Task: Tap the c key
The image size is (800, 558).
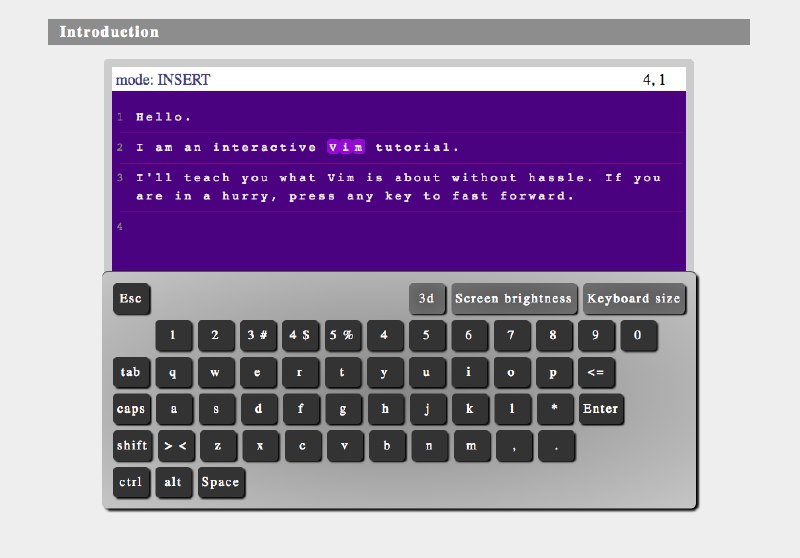Action: click(x=303, y=445)
